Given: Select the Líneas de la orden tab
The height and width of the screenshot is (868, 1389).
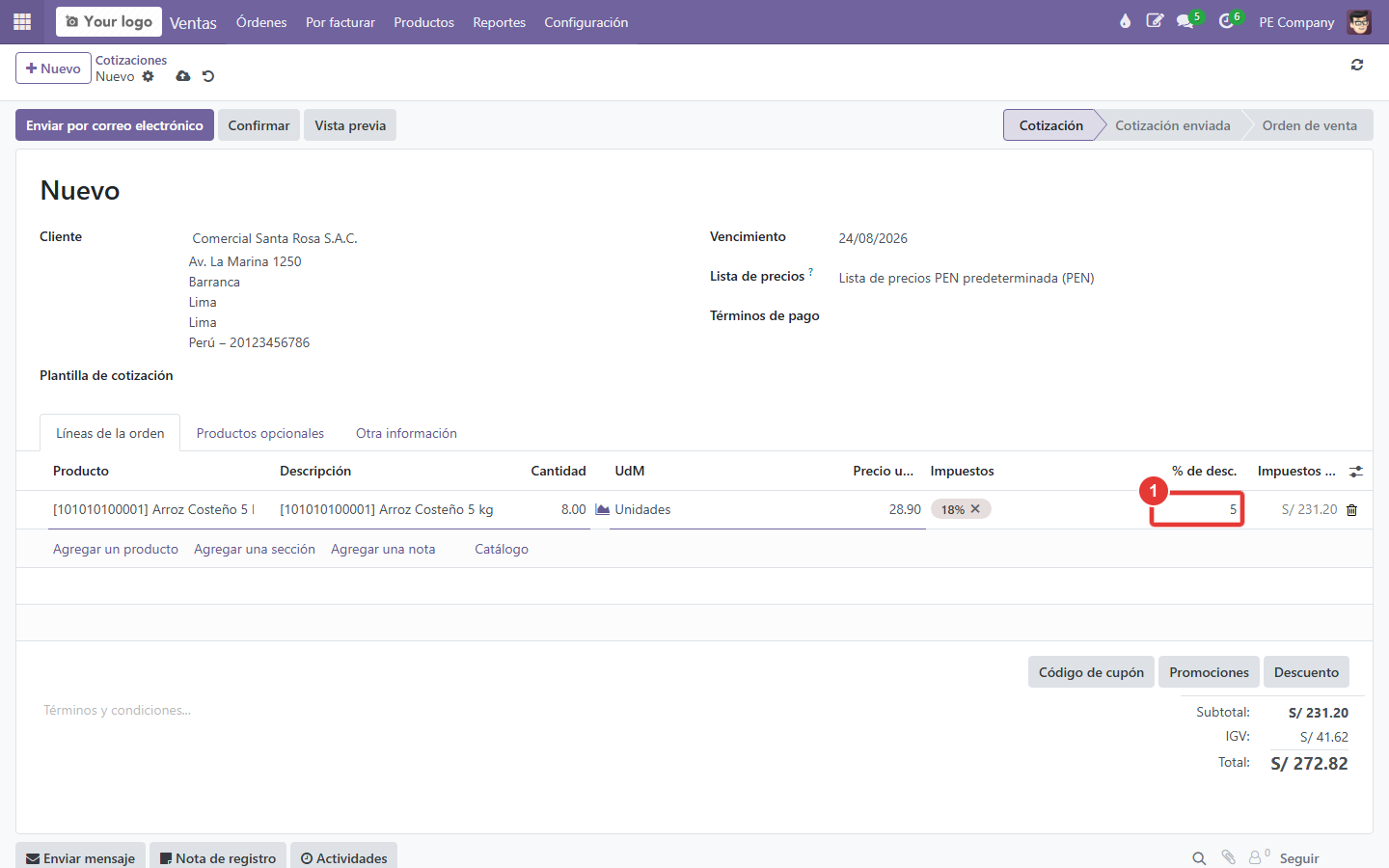Looking at the screenshot, I should (x=110, y=433).
